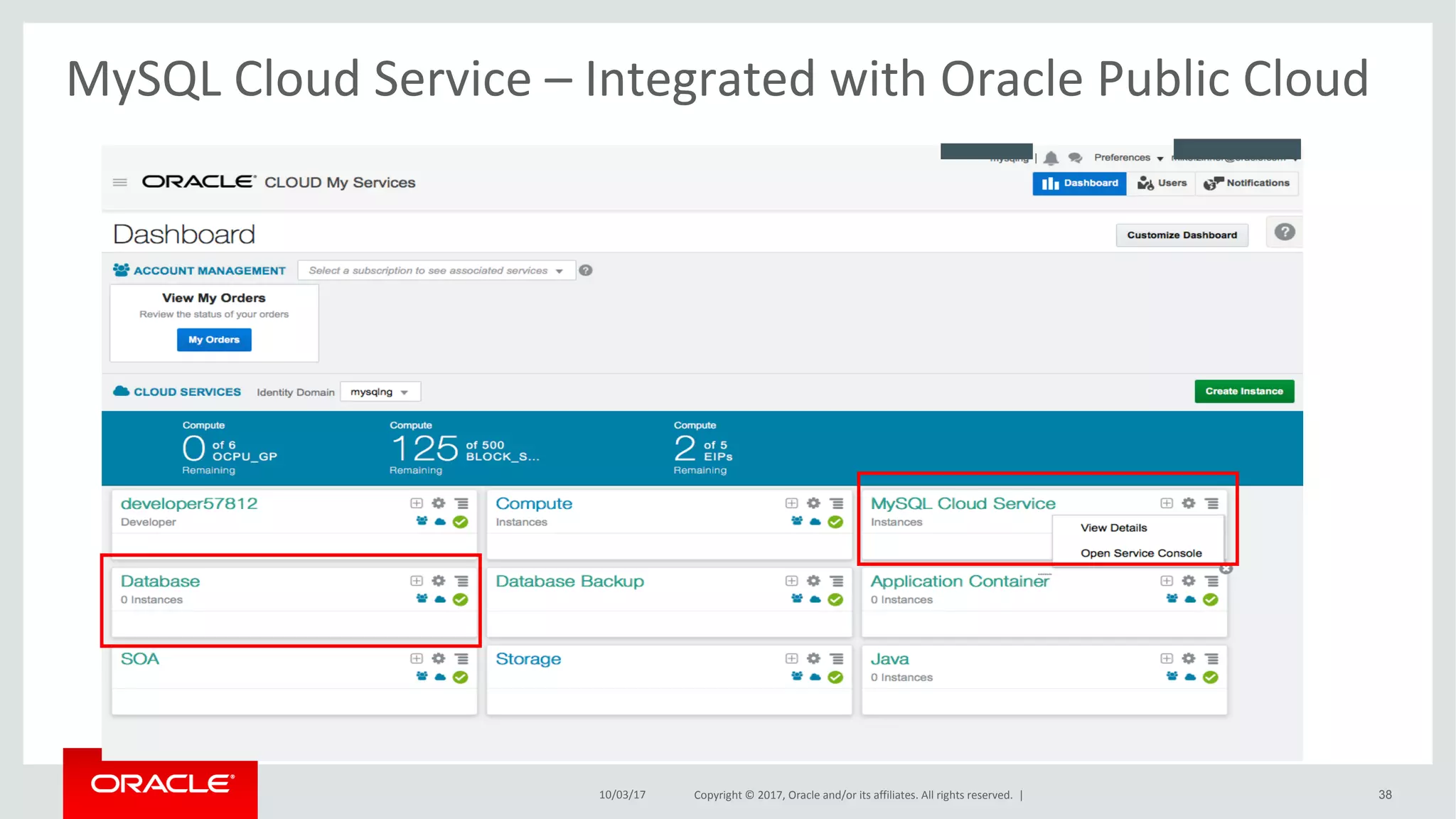Open gear settings on developer57812 tile
The width and height of the screenshot is (1456, 819).
coord(439,503)
